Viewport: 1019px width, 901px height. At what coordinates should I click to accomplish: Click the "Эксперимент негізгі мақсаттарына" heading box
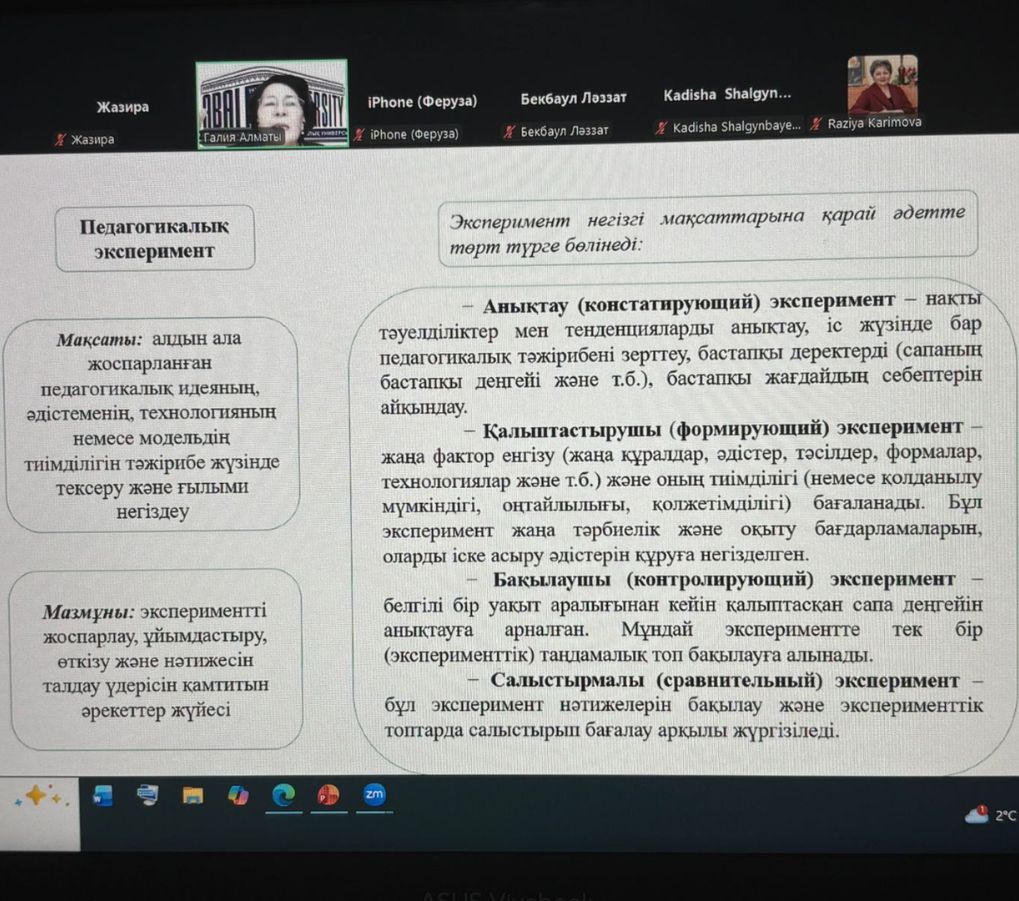[706, 229]
